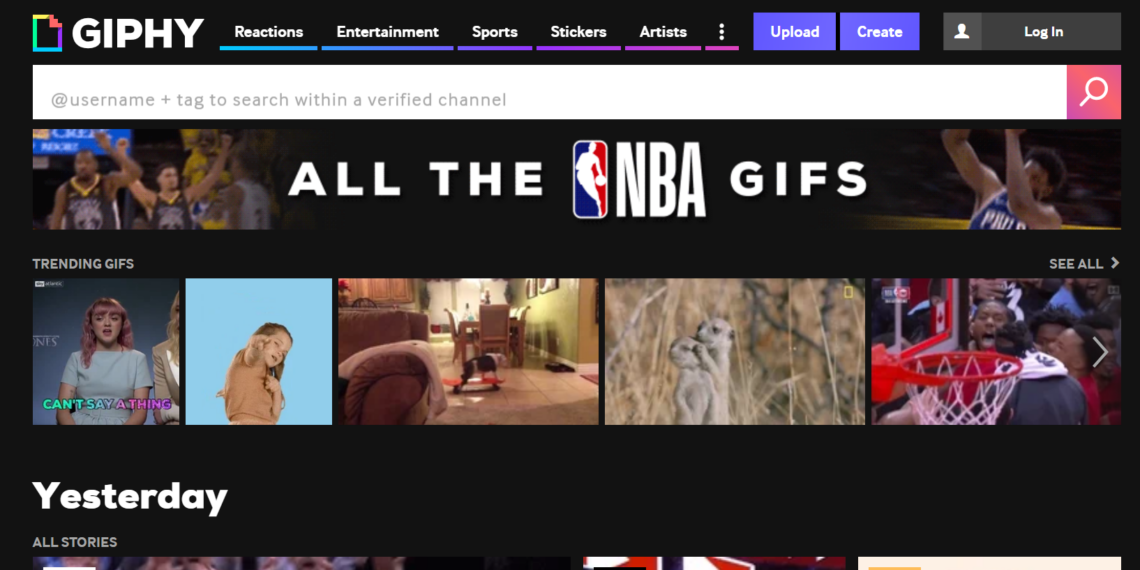
Task: Click the Log In button
Action: pos(1043,32)
